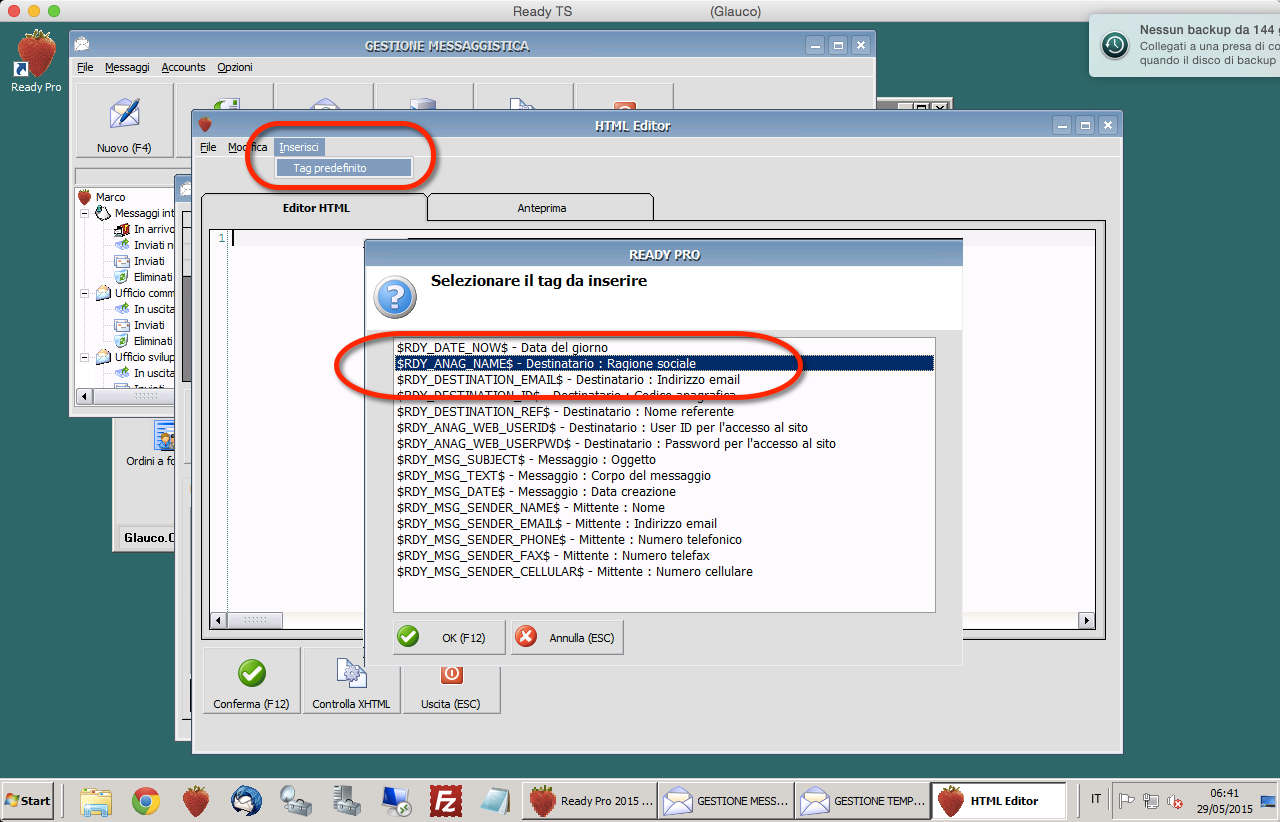The image size is (1280, 822).
Task: Click the Controlla XHTML button
Action: 351,680
